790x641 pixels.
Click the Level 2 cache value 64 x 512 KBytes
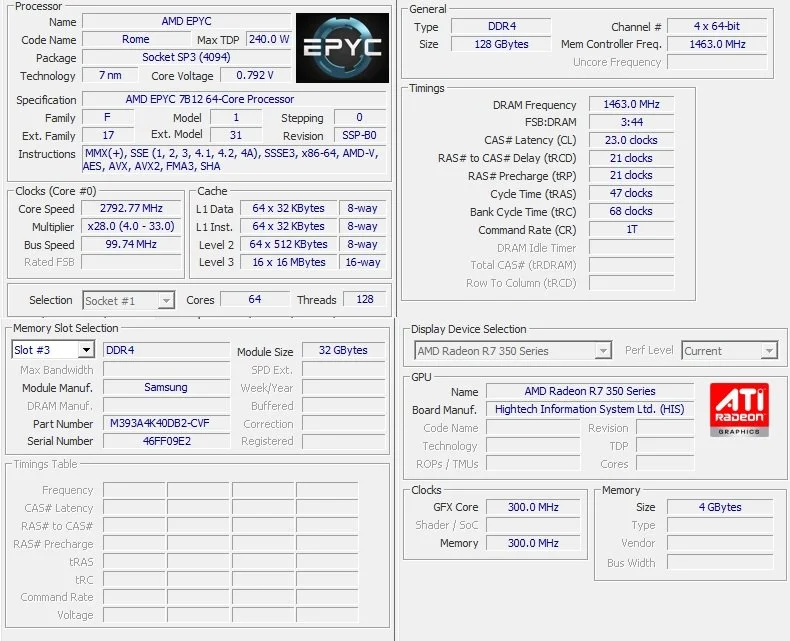(288, 244)
